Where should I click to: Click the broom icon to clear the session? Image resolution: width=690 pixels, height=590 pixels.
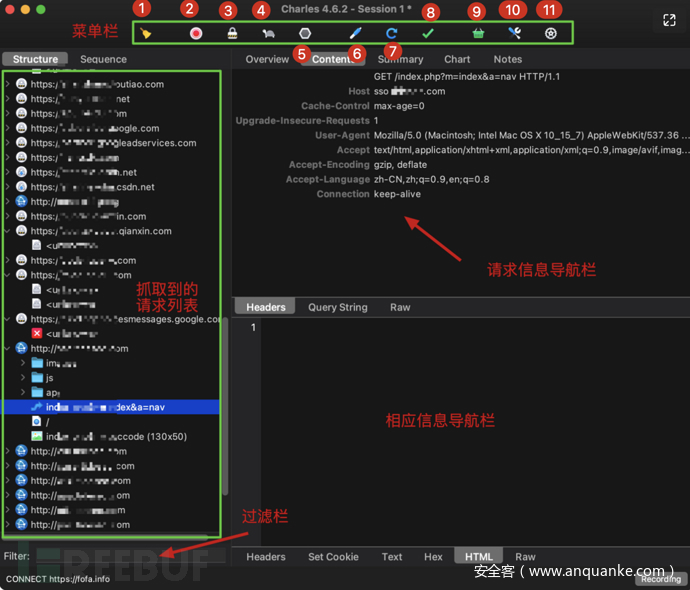click(x=146, y=33)
